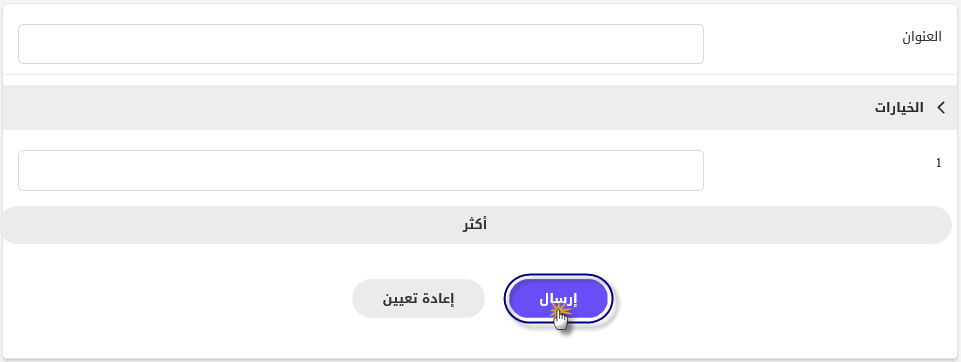The height and width of the screenshot is (362, 961).
Task: Select the العنوان field label
Action: click(x=921, y=36)
